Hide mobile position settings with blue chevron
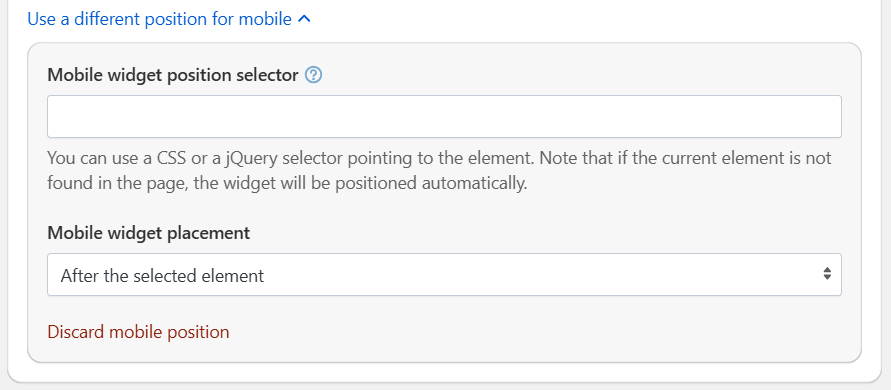The image size is (891, 390). [304, 19]
